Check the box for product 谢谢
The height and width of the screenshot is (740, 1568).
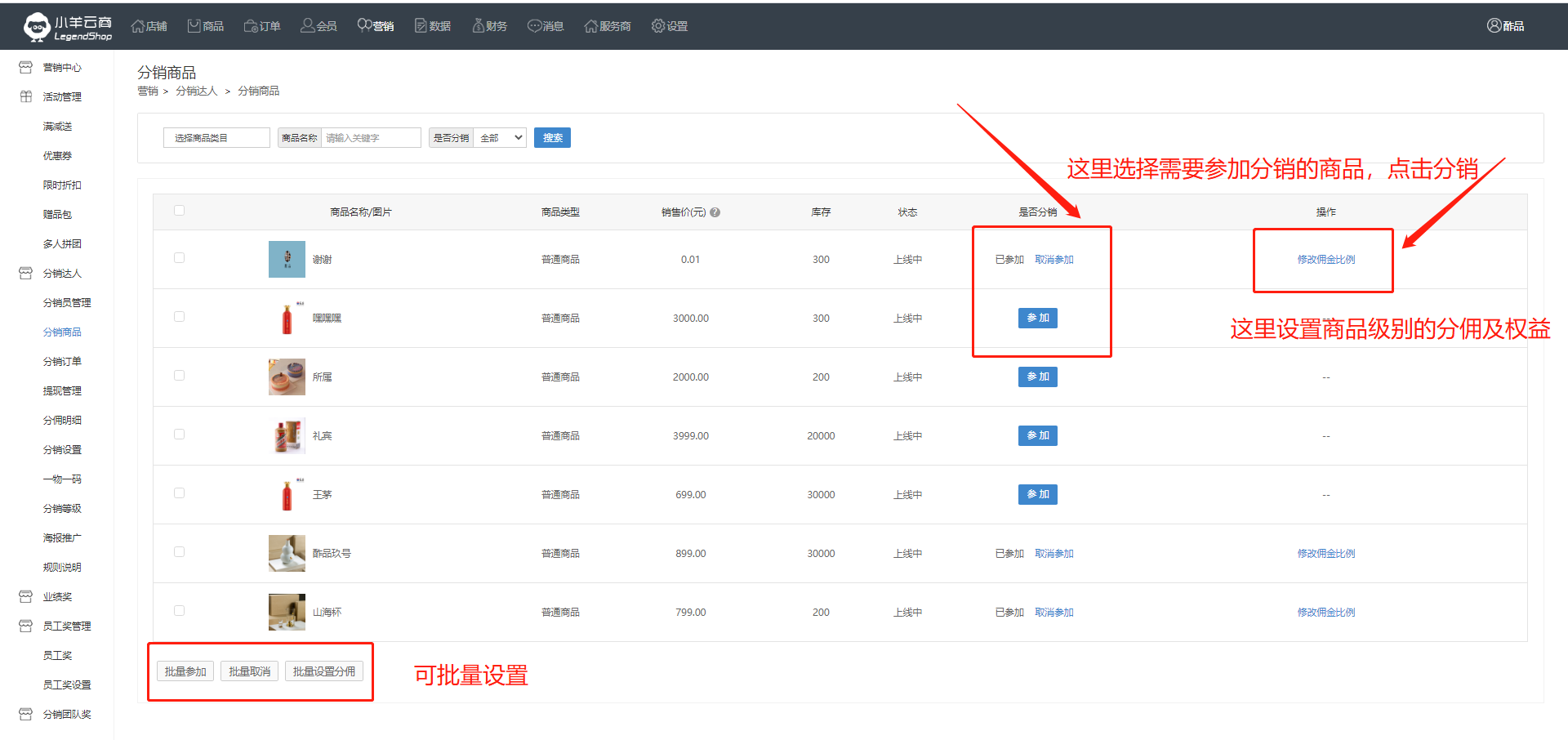179,258
